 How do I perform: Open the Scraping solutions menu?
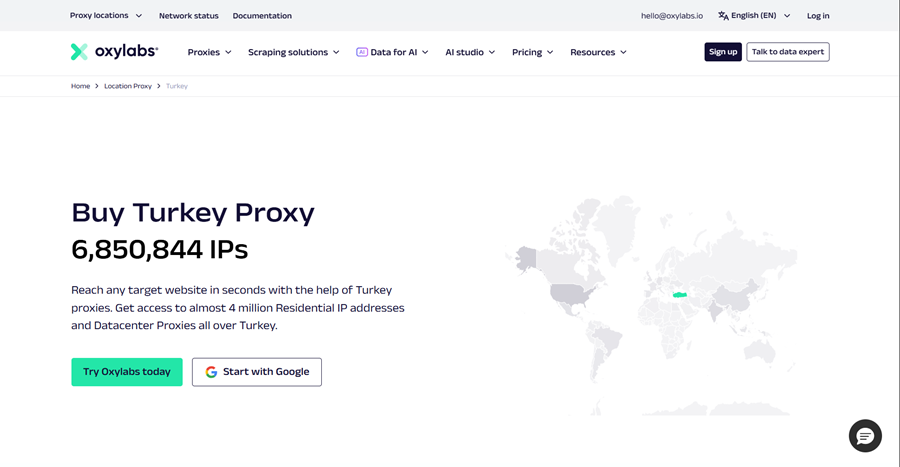coord(293,52)
